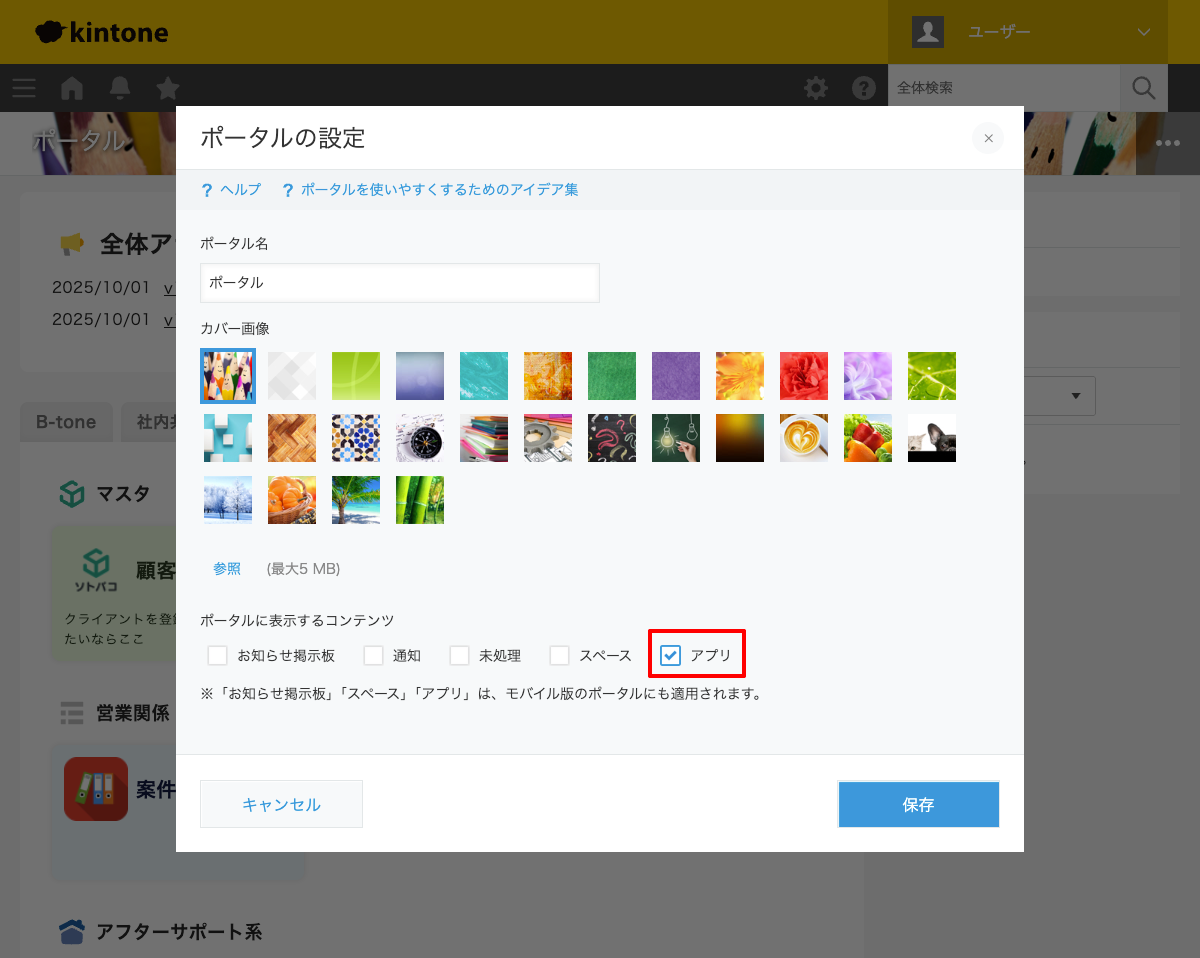Open the hamburger navigation menu
1200x958 pixels.
pos(24,88)
